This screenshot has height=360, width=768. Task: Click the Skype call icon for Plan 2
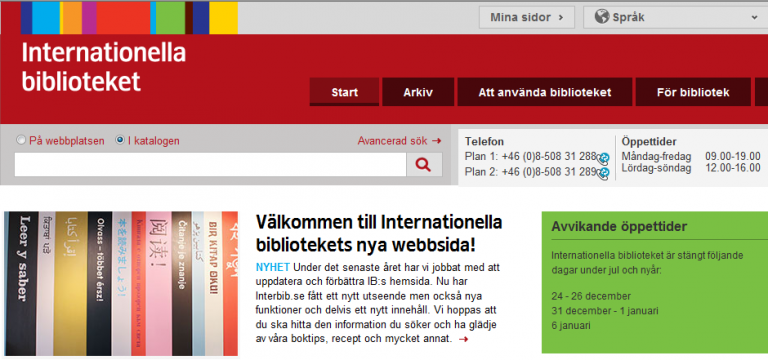coord(603,173)
